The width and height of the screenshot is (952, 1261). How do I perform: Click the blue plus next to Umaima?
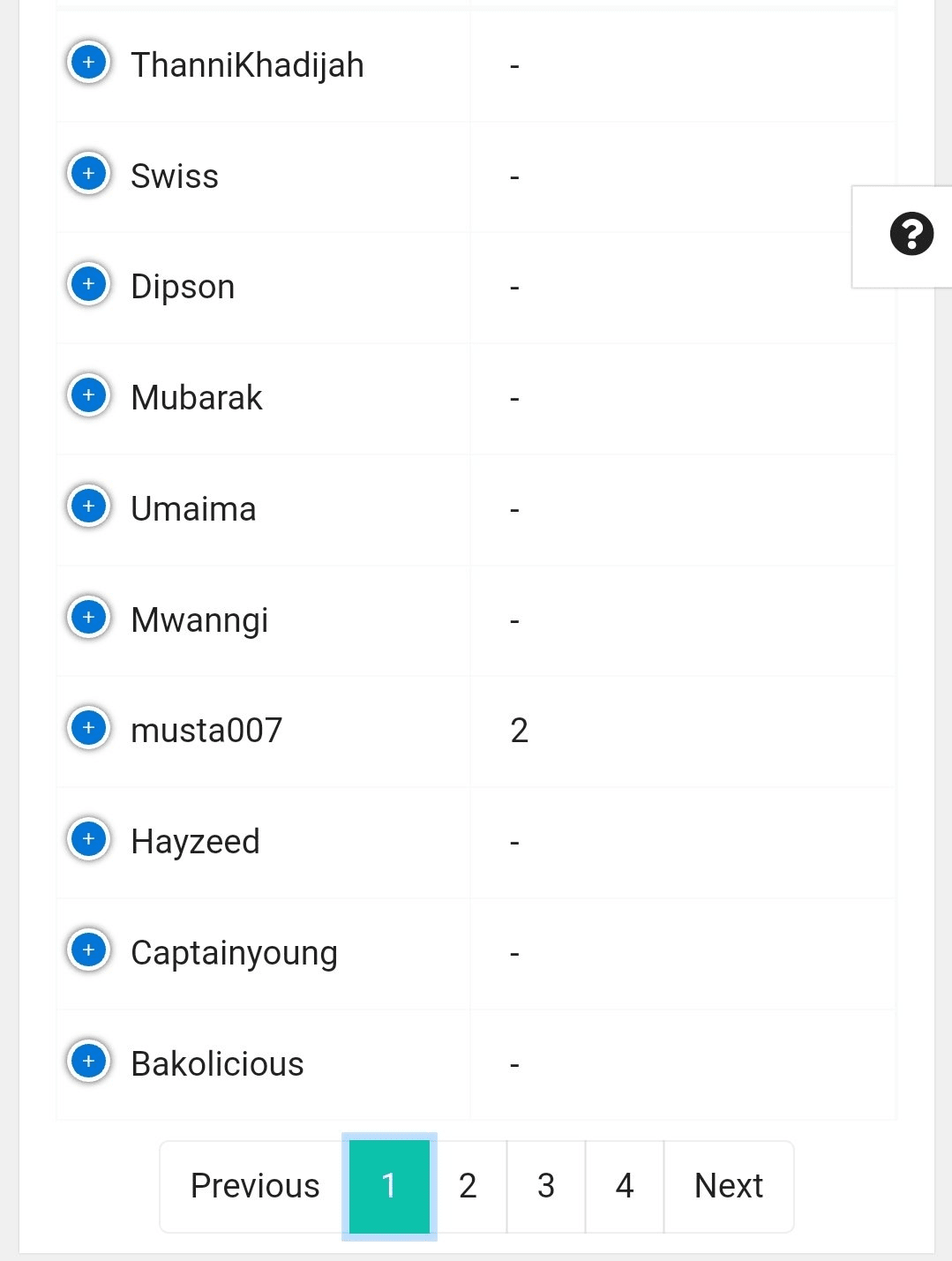(x=88, y=507)
